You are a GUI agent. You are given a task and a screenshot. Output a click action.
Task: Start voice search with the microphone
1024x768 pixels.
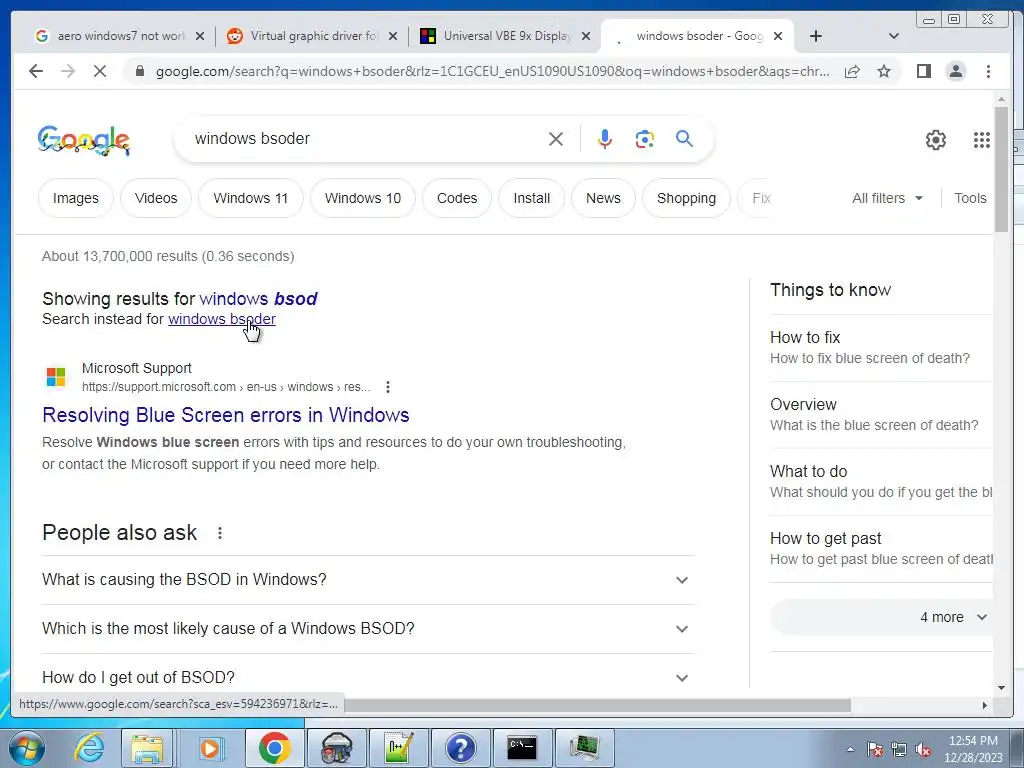click(605, 138)
